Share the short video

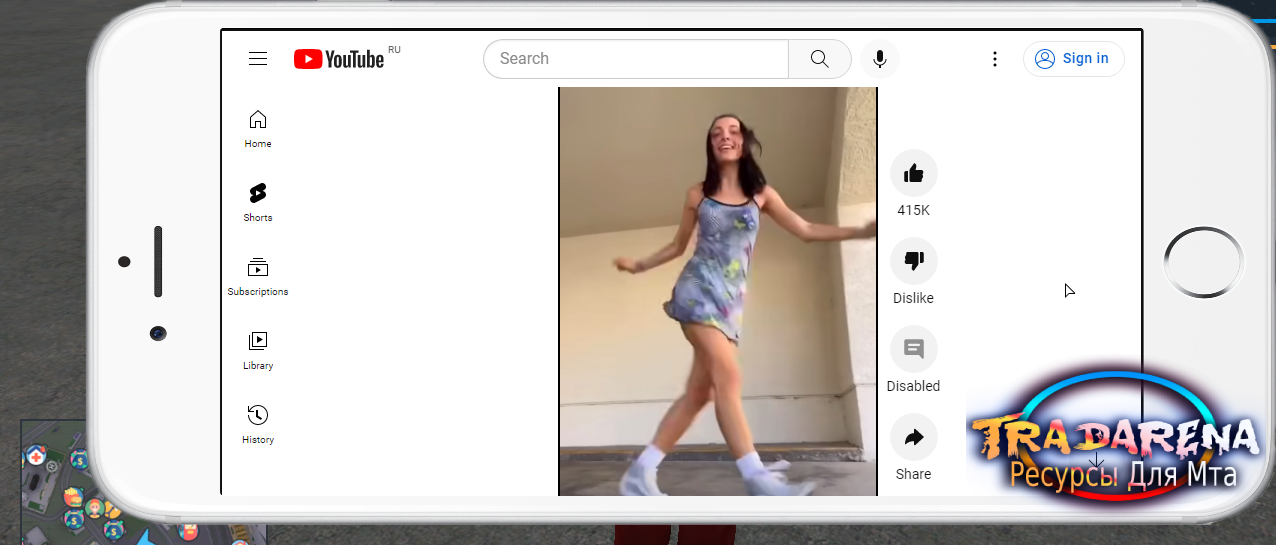point(914,438)
